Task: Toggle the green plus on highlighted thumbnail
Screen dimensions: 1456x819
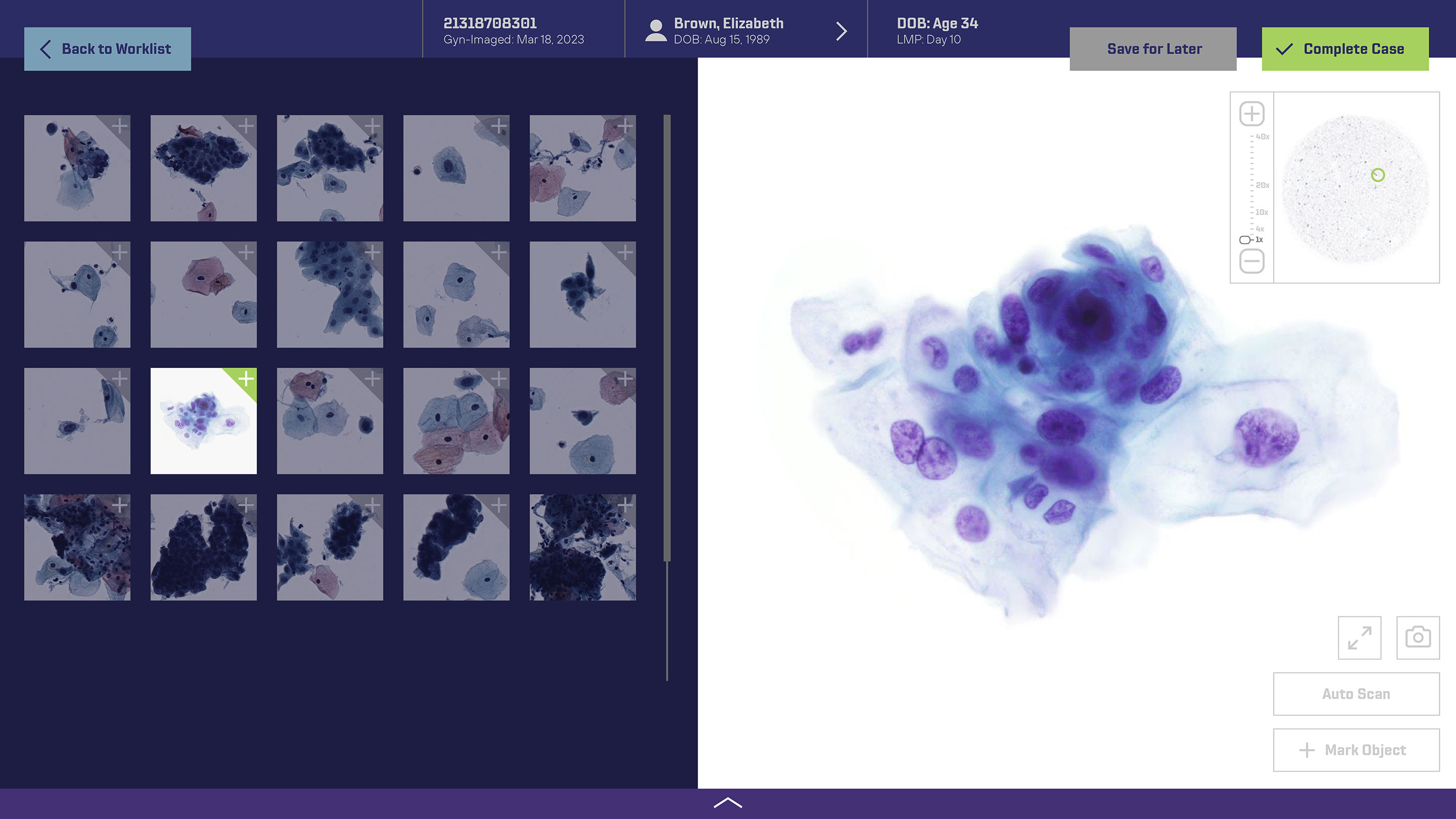Action: click(x=246, y=378)
